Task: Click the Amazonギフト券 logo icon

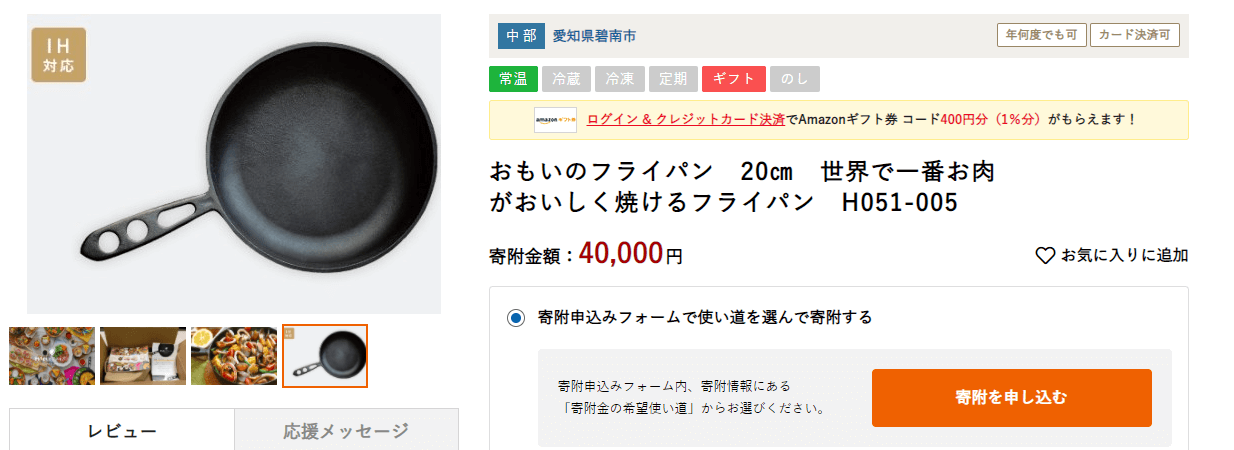Action: (x=555, y=120)
